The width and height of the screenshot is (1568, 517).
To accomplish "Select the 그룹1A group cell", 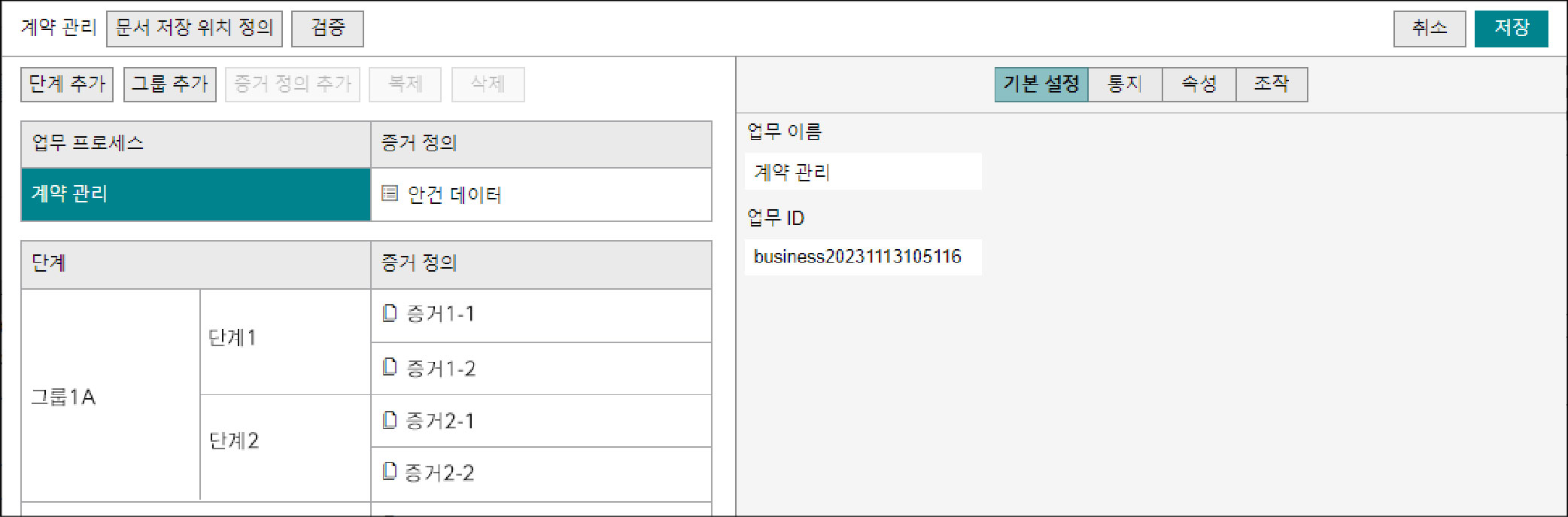I will click(111, 395).
